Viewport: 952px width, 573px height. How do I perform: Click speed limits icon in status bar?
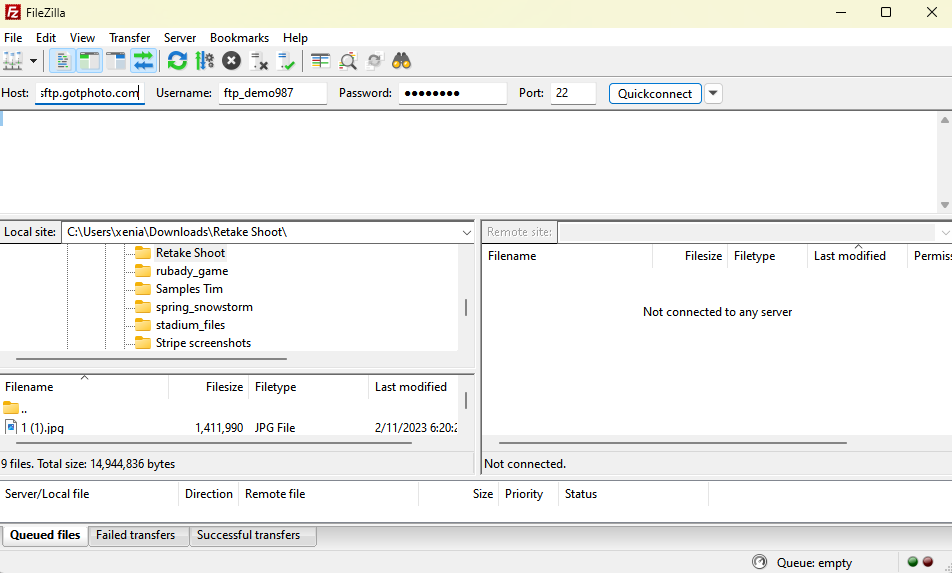click(759, 562)
